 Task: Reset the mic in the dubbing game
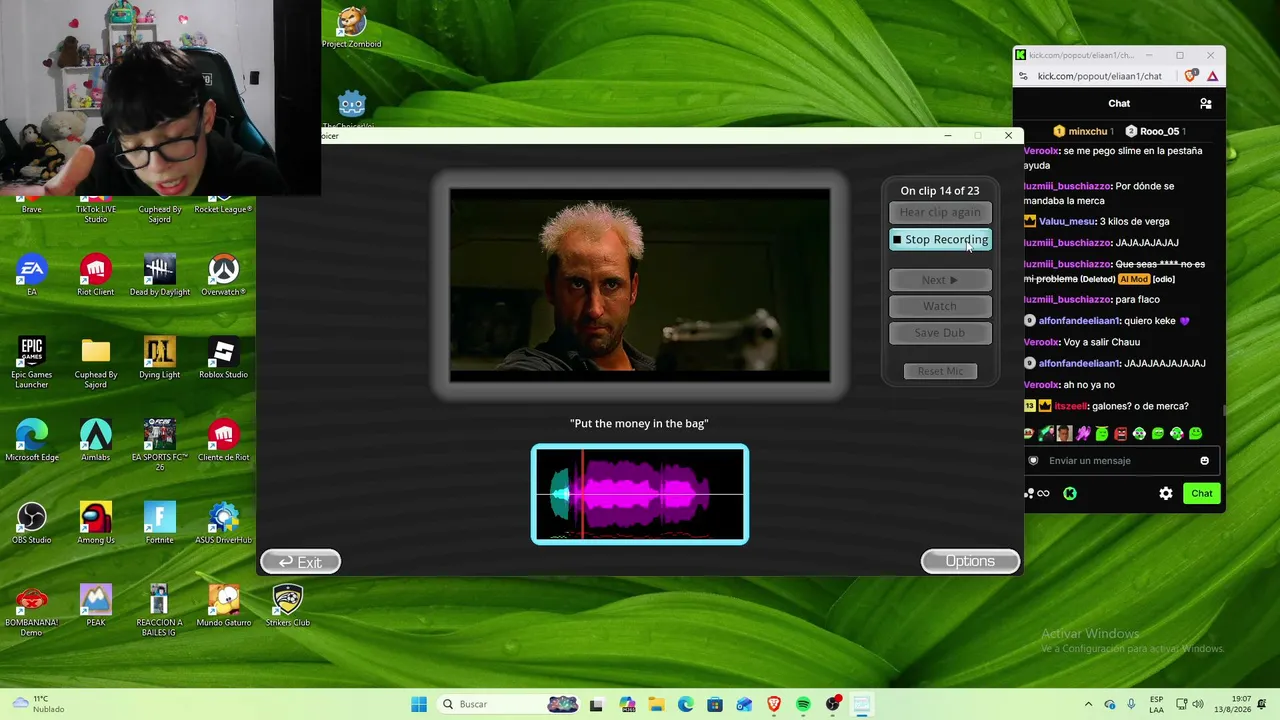940,371
